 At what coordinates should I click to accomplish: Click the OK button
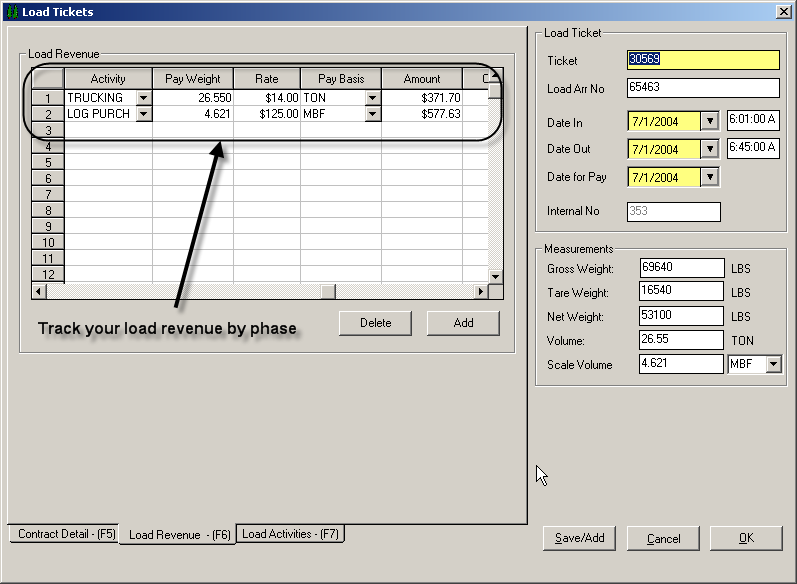(x=746, y=538)
